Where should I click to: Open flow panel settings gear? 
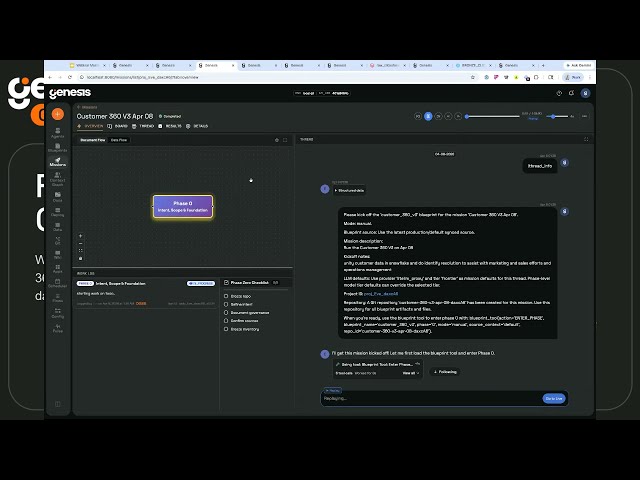pyautogui.click(x=277, y=140)
